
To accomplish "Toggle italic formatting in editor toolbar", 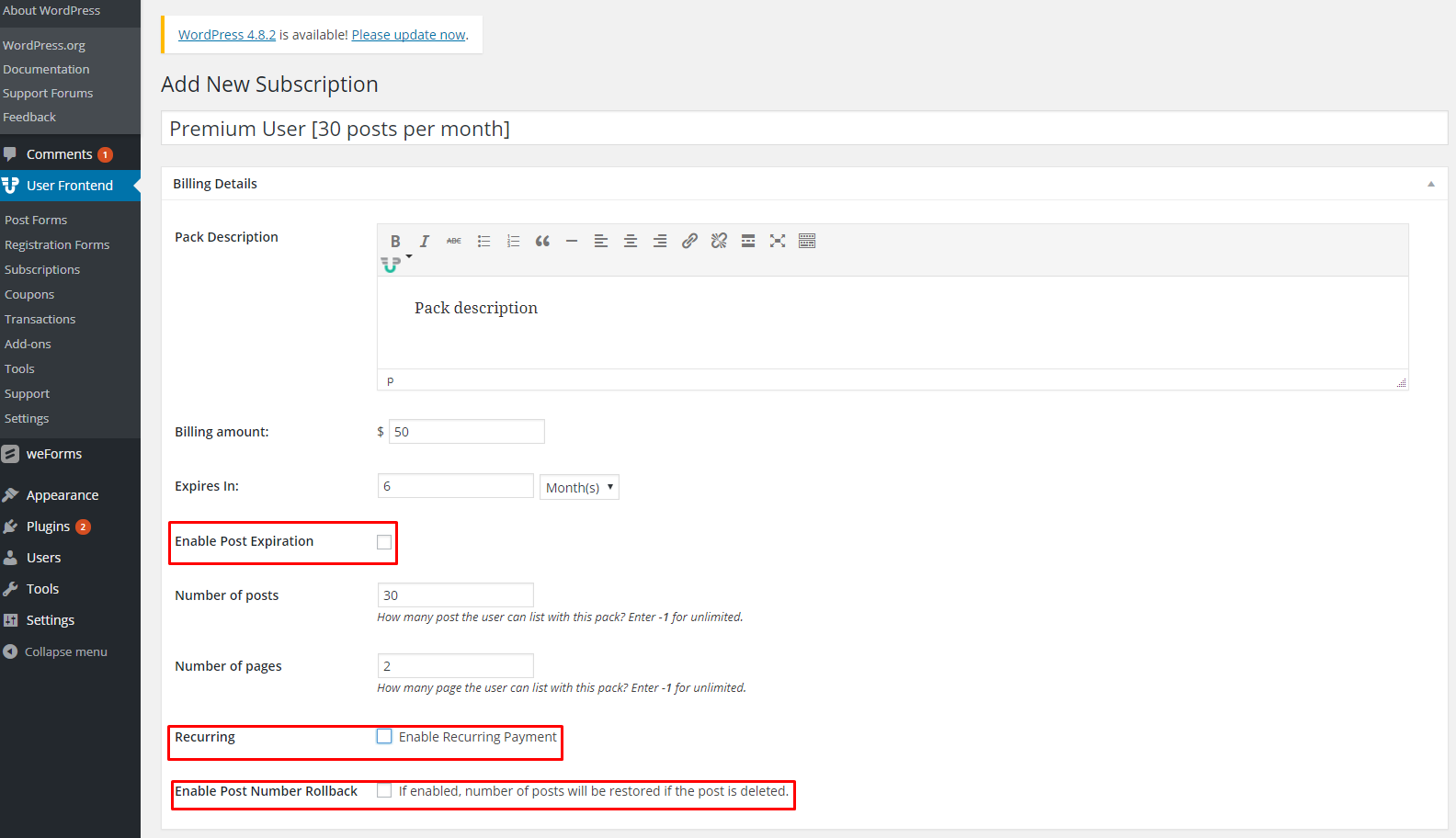I will [x=425, y=241].
